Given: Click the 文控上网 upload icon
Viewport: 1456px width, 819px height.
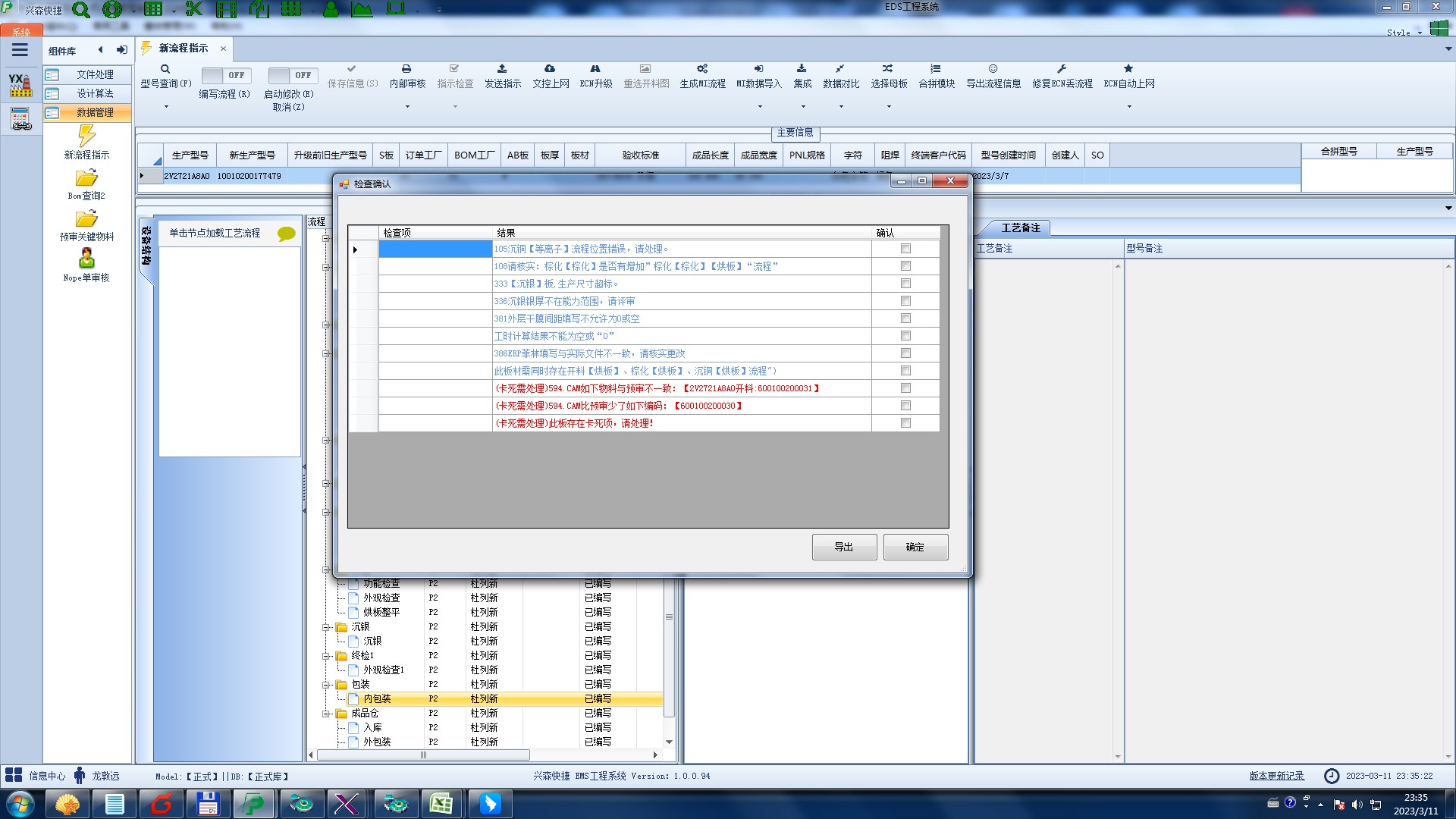Looking at the screenshot, I should 550,69.
